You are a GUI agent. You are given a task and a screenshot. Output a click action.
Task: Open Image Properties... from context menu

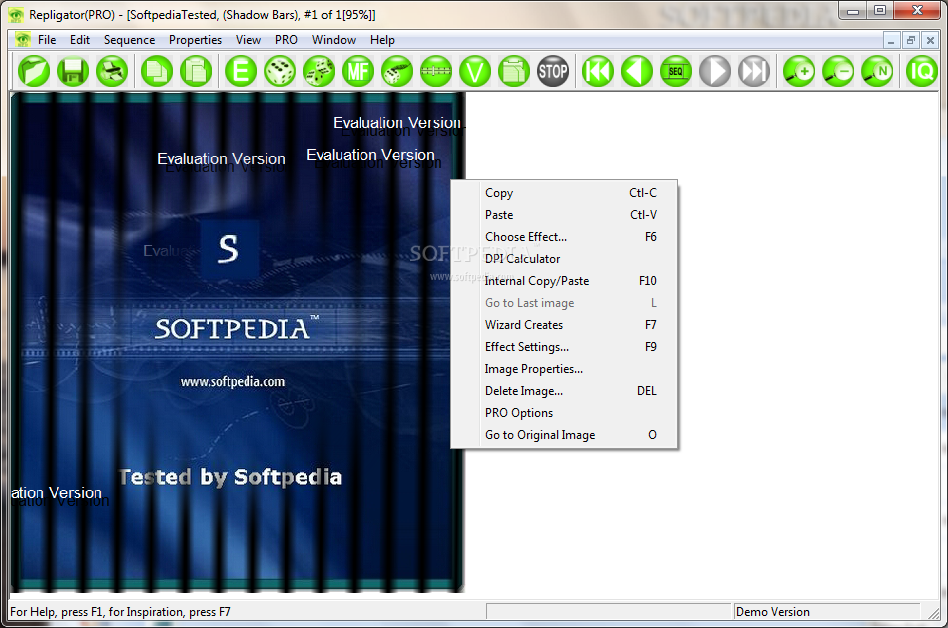564,369
